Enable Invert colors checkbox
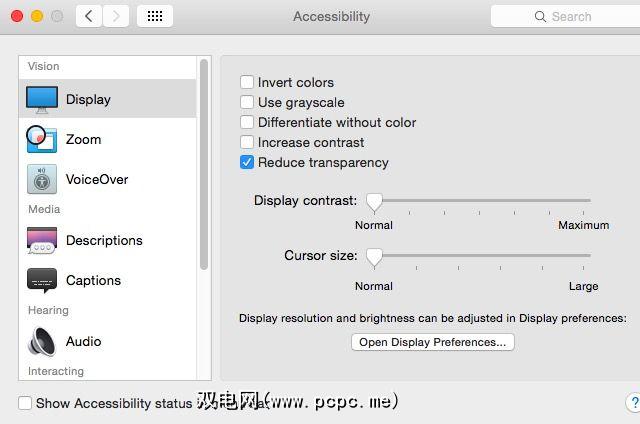 247,82
